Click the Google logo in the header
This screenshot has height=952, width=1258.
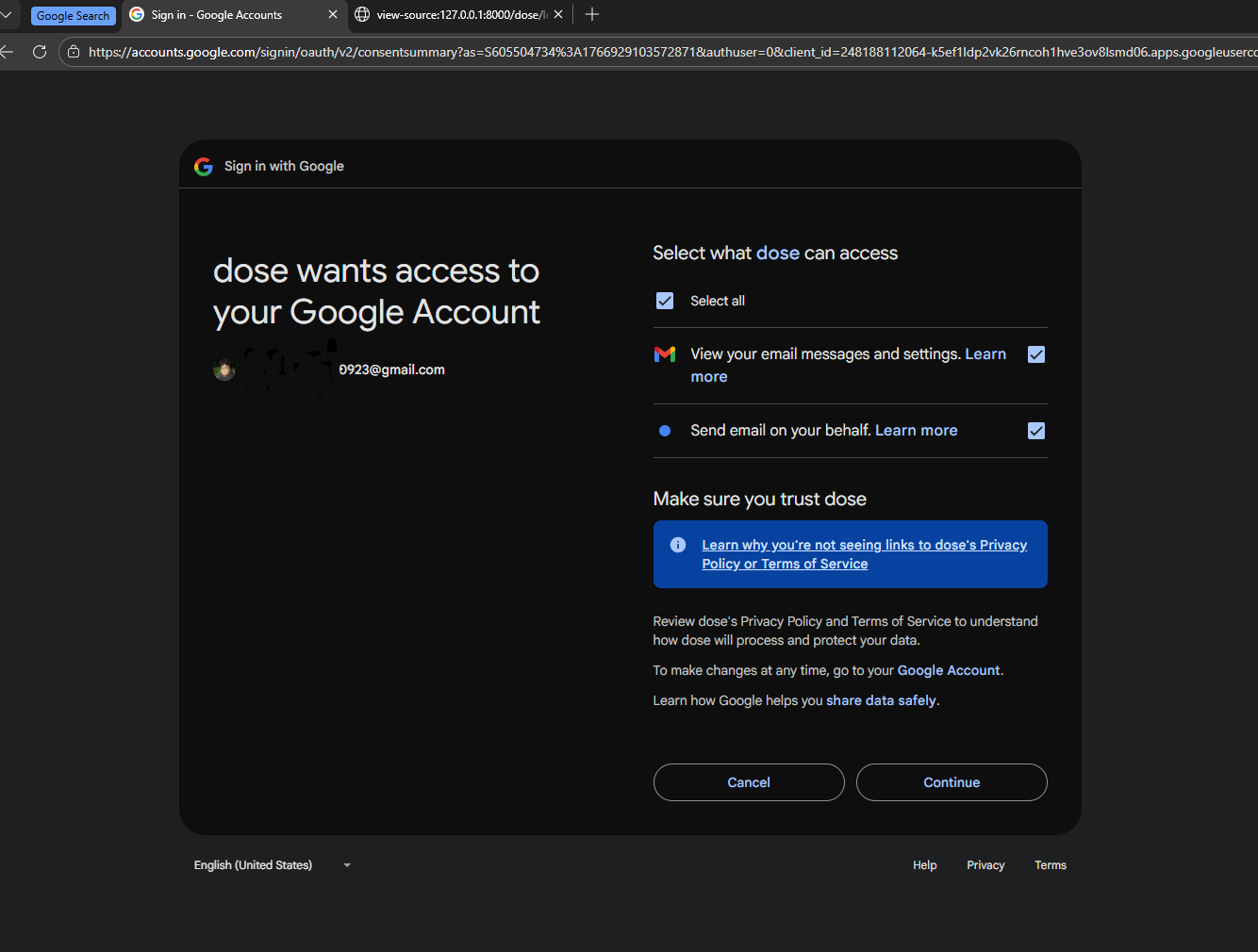203,166
